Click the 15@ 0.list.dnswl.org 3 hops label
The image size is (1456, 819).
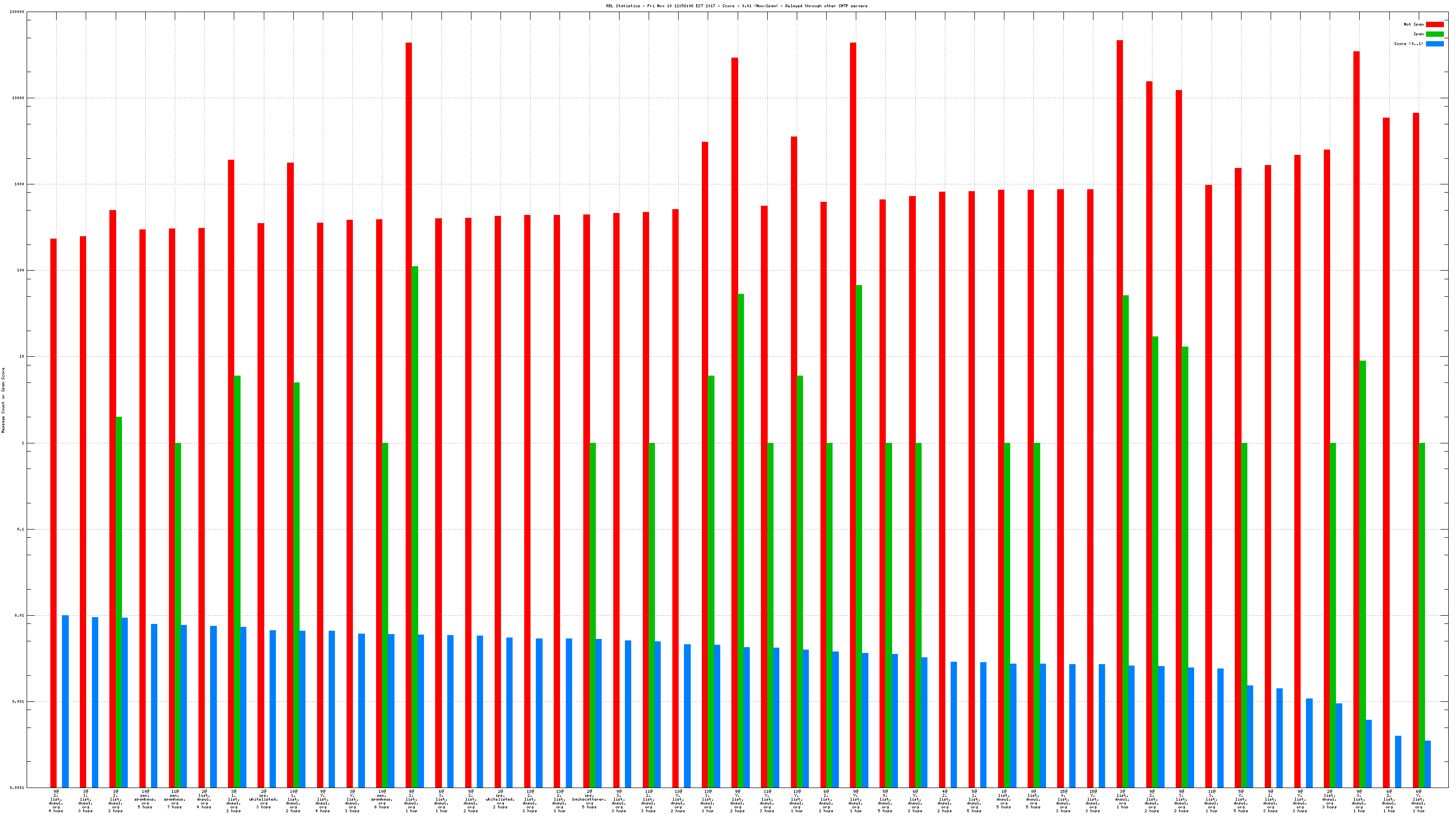coord(1063,802)
